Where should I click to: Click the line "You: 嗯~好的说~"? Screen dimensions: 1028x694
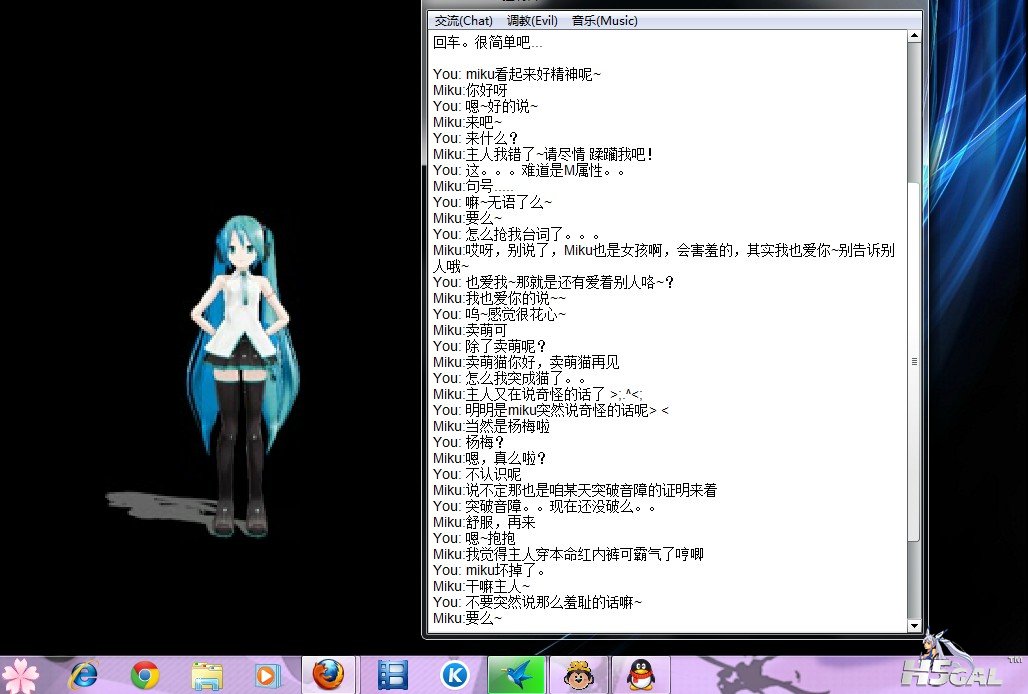pos(485,106)
